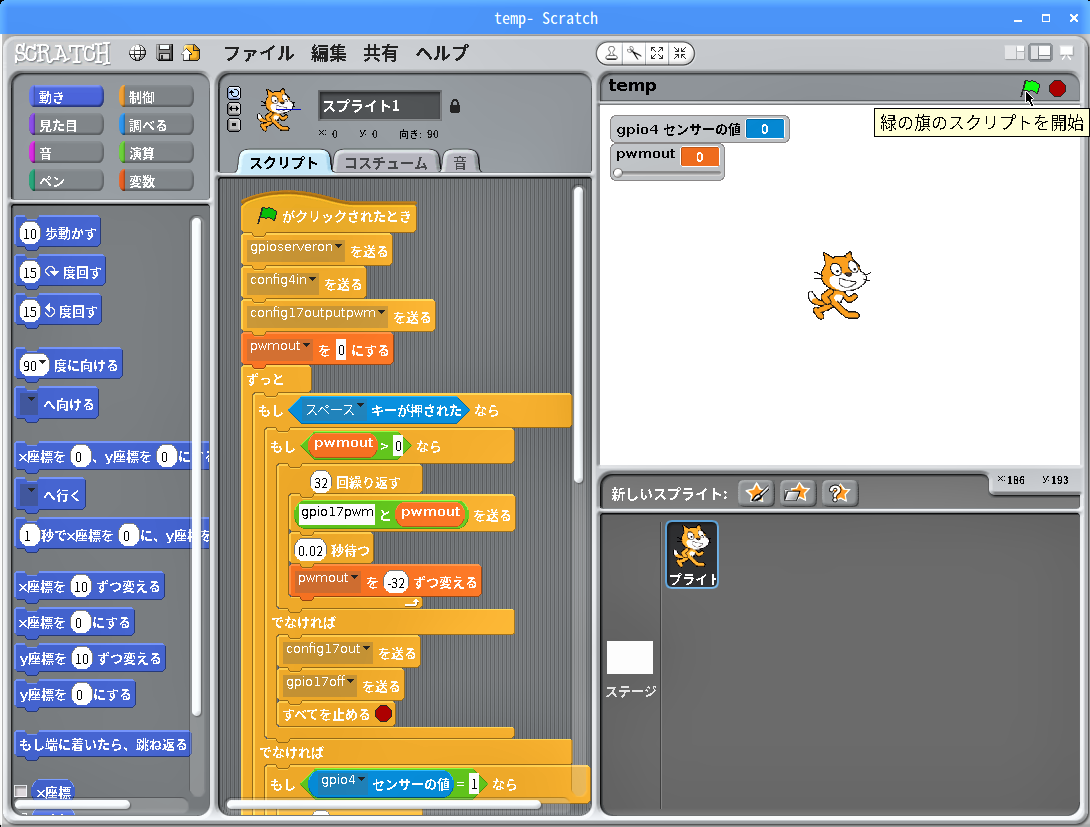Click the red stop-all button
Viewport: 1090px width, 827px height.
tap(1057, 88)
